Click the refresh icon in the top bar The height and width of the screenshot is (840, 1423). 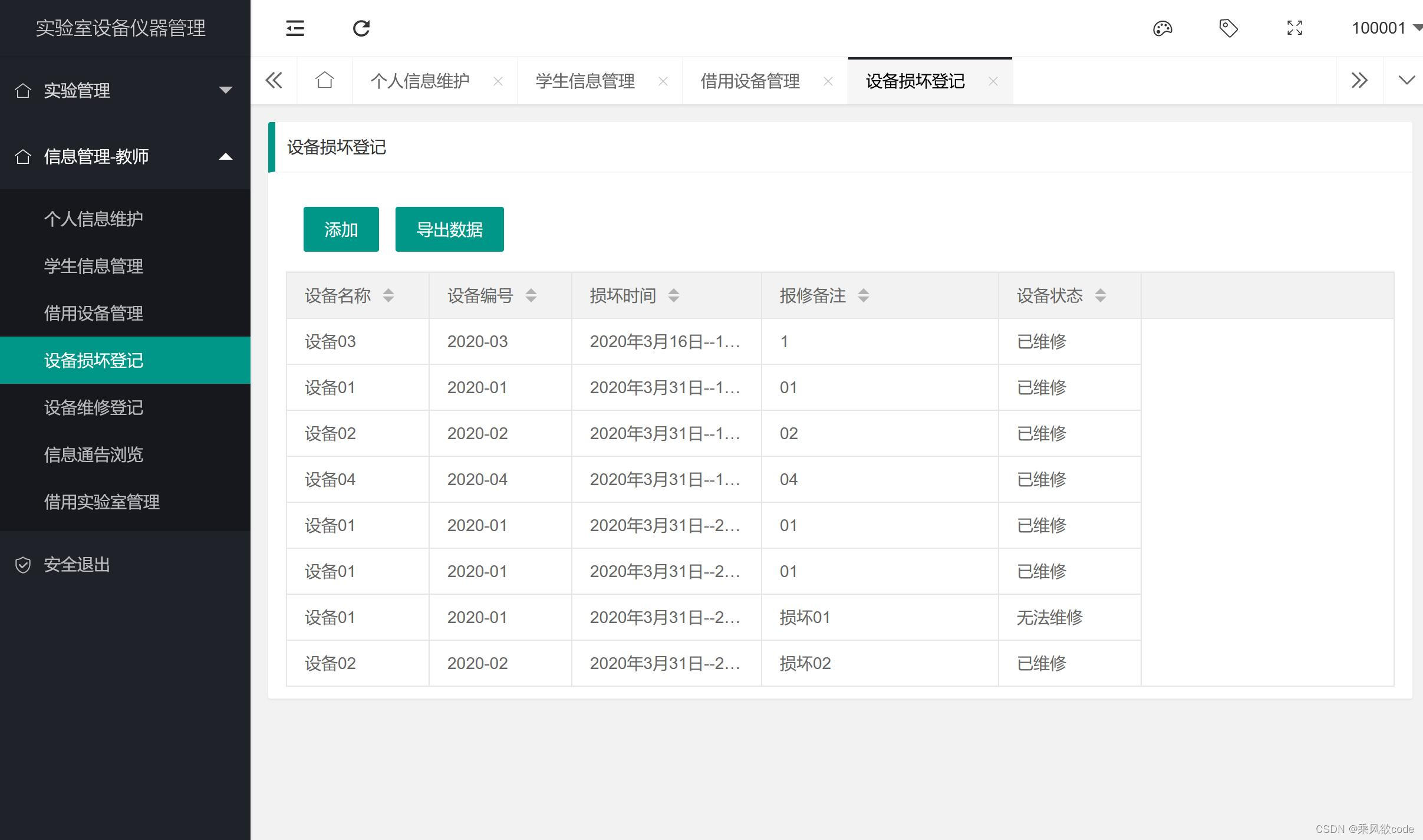pyautogui.click(x=361, y=28)
